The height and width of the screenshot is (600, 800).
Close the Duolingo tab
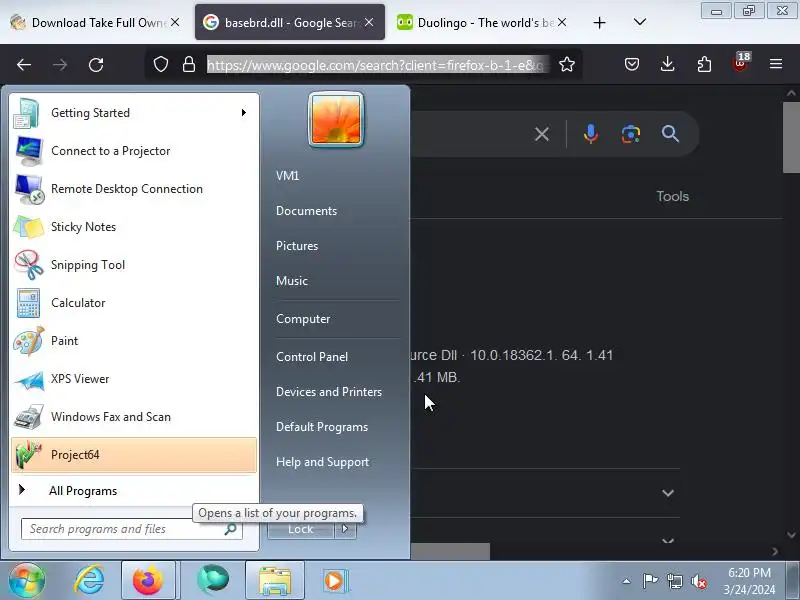[x=562, y=22]
